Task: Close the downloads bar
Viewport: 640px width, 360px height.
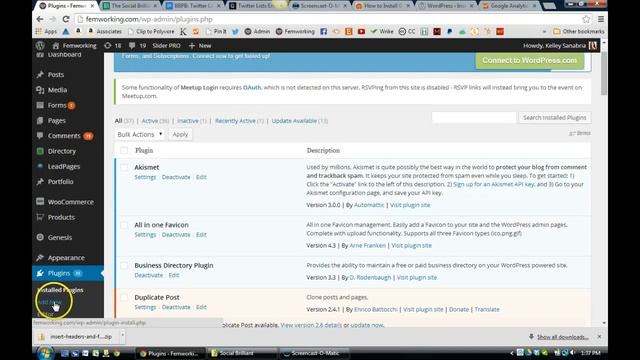Action: coord(599,337)
